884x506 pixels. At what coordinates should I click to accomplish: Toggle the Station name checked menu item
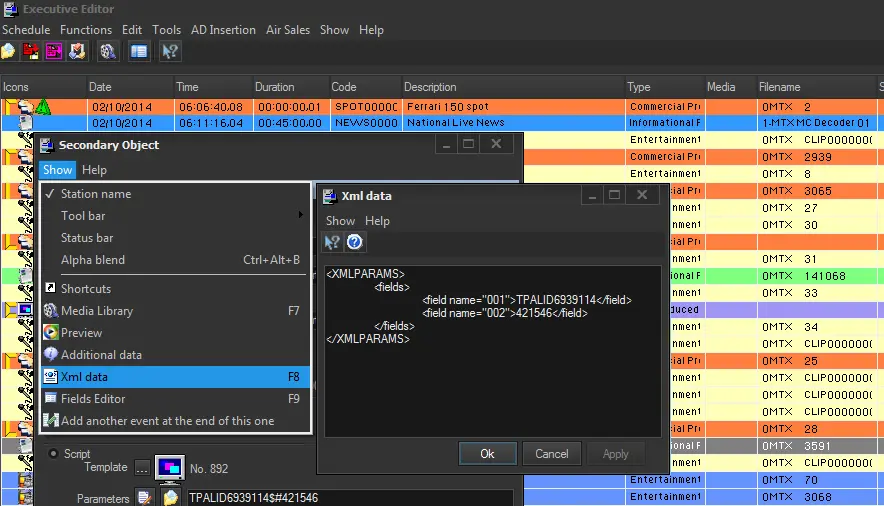tap(95, 194)
